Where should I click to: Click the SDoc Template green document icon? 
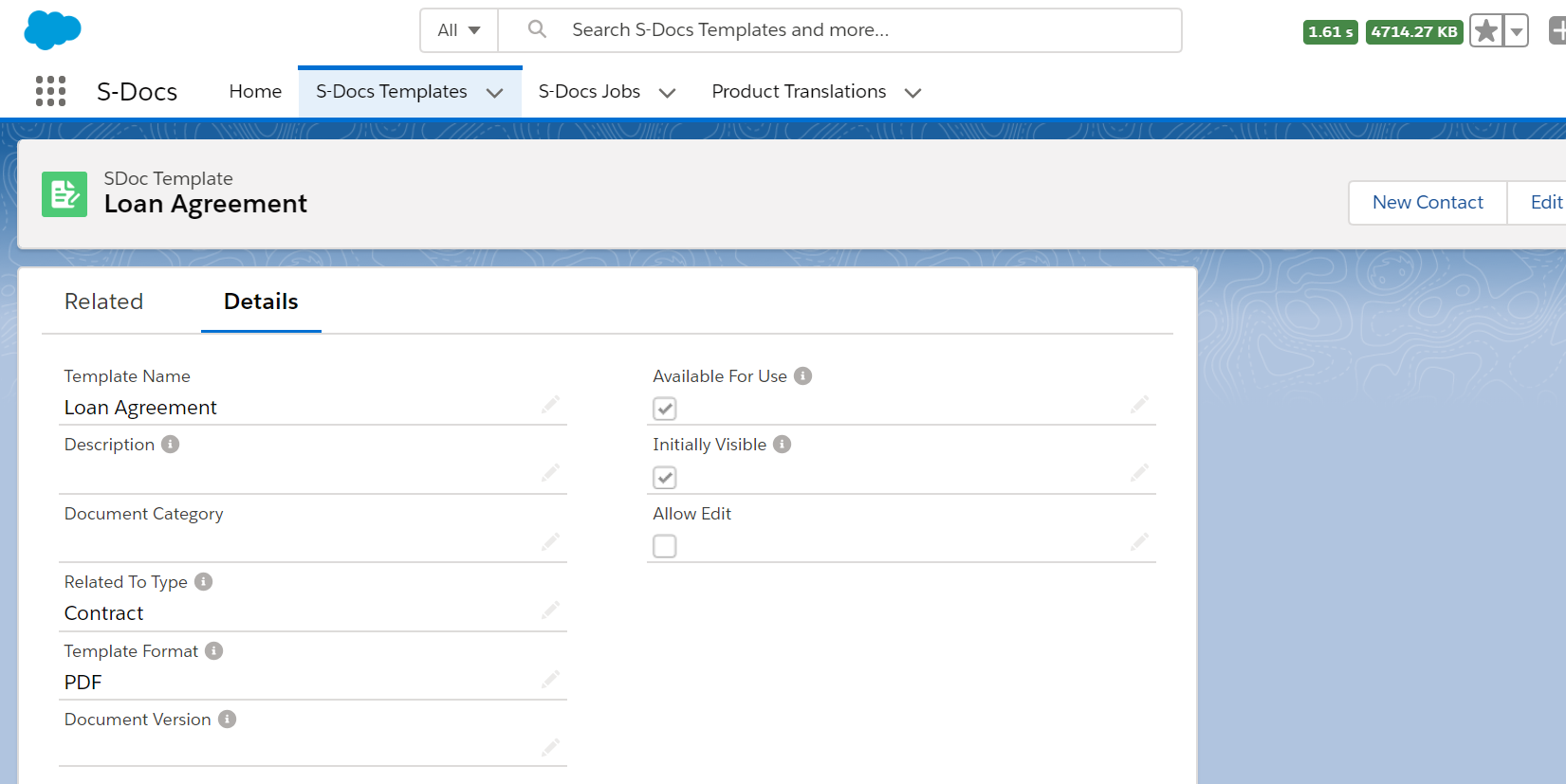[x=64, y=194]
